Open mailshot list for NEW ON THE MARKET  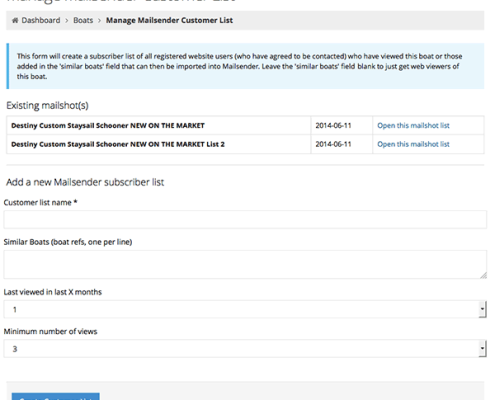413,125
